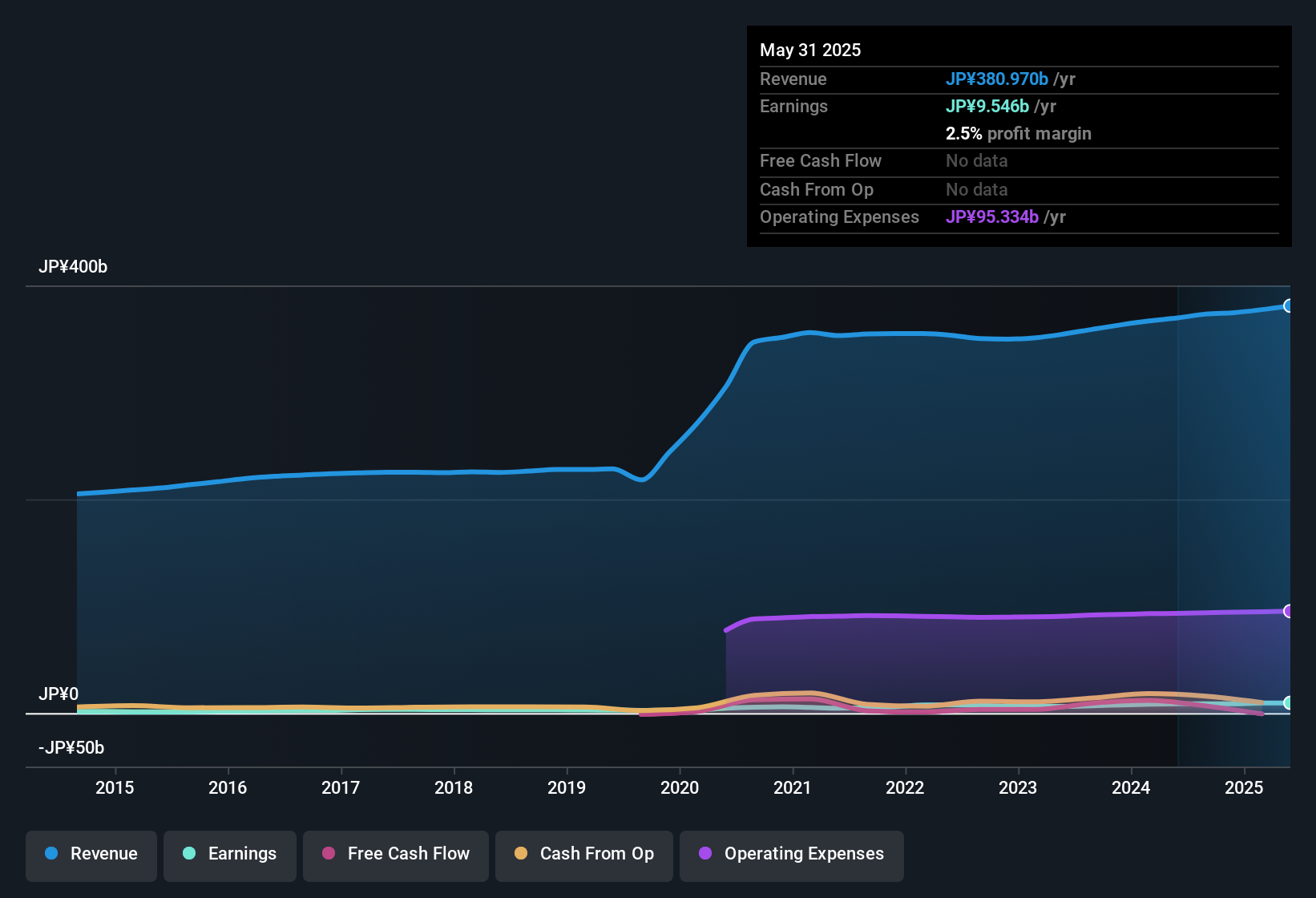Click the 2023 x-axis label

(1018, 787)
